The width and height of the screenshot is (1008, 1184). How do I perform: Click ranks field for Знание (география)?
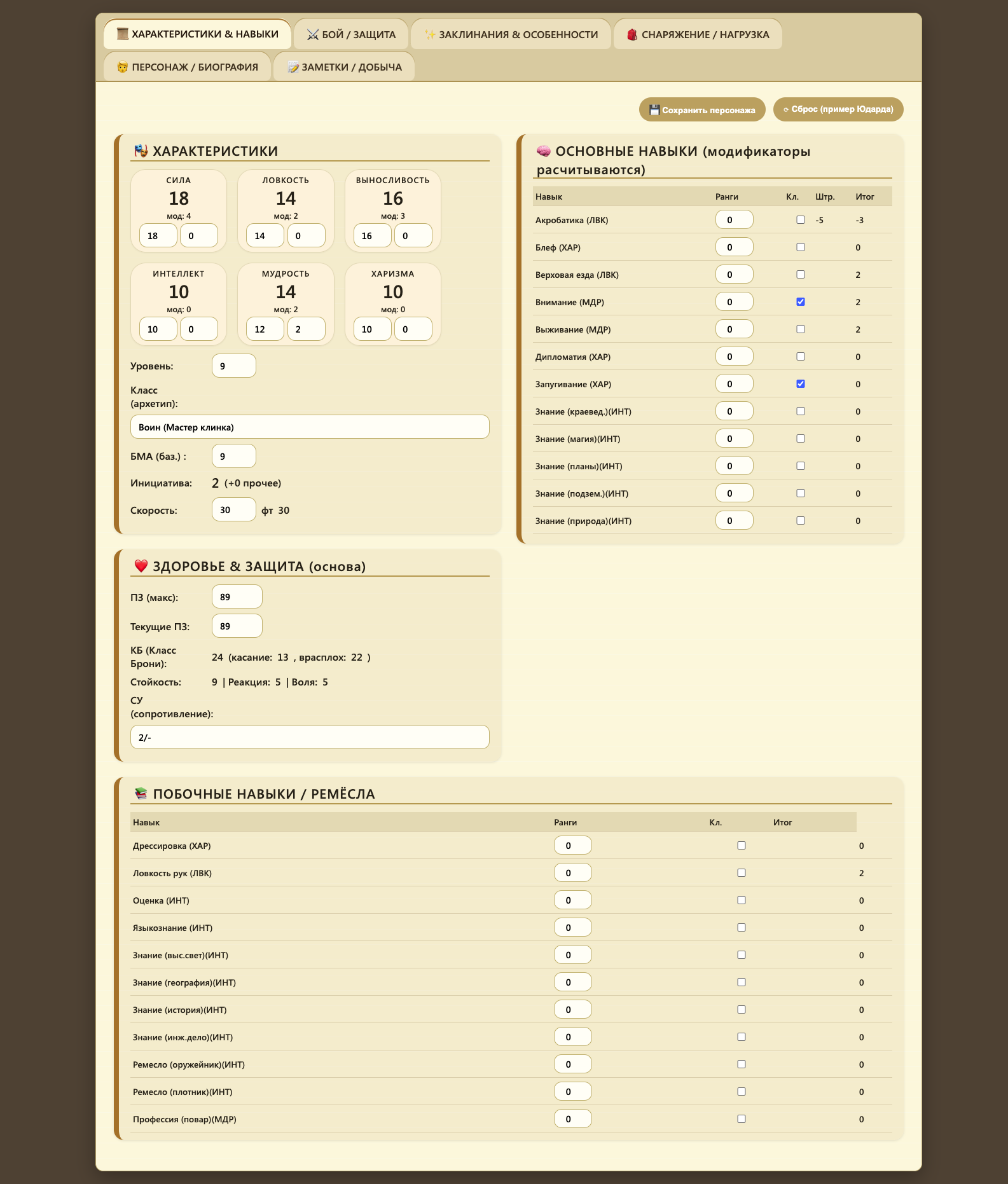pyautogui.click(x=573, y=982)
